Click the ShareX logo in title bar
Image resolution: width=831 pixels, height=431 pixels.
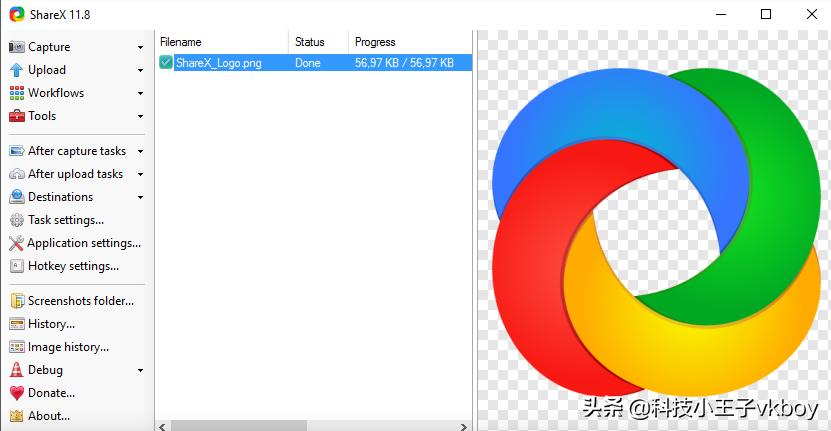click(x=17, y=14)
